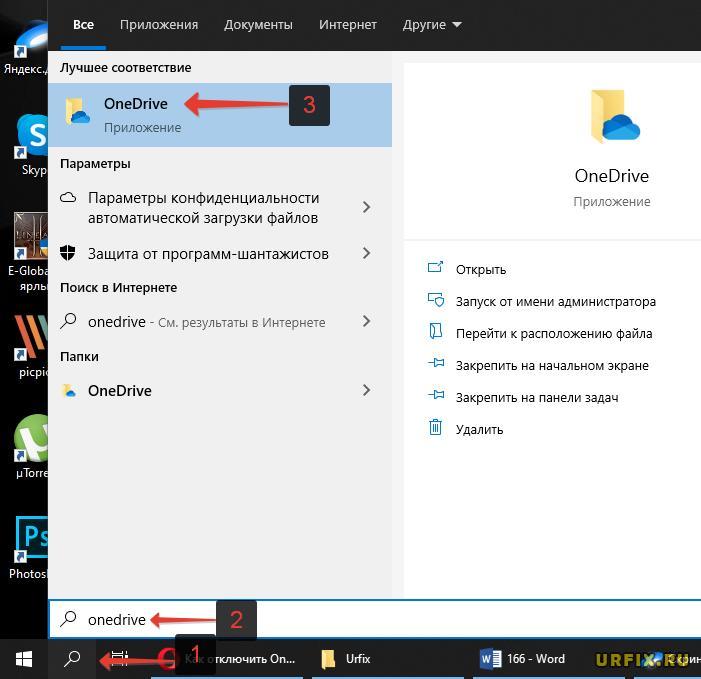Choose Запуск от имени администратора

(556, 302)
